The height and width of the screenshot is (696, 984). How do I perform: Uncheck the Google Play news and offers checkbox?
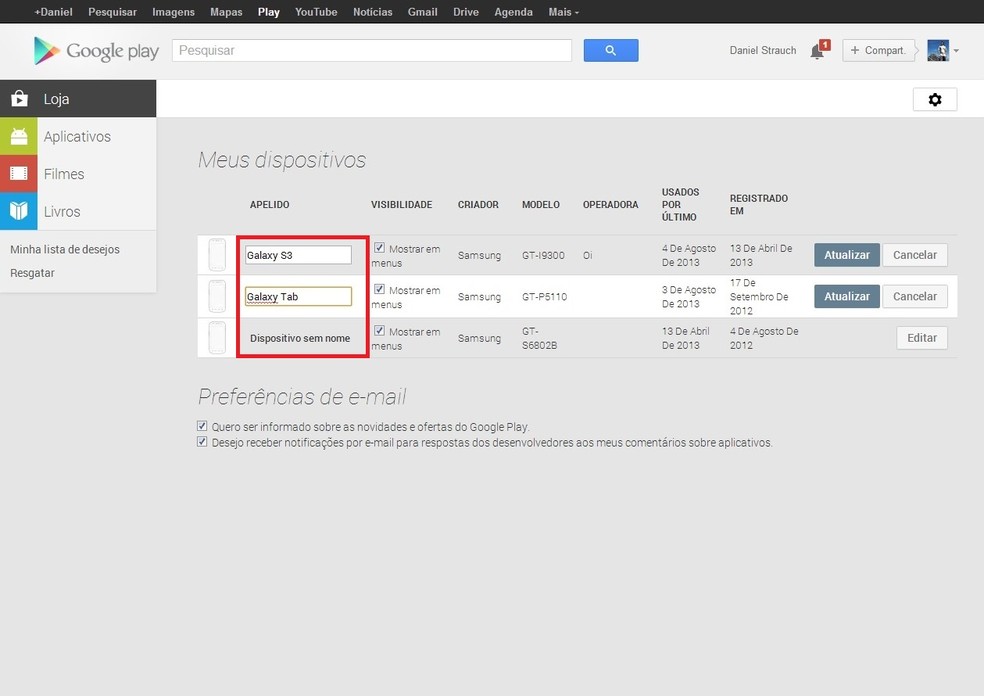coord(202,426)
